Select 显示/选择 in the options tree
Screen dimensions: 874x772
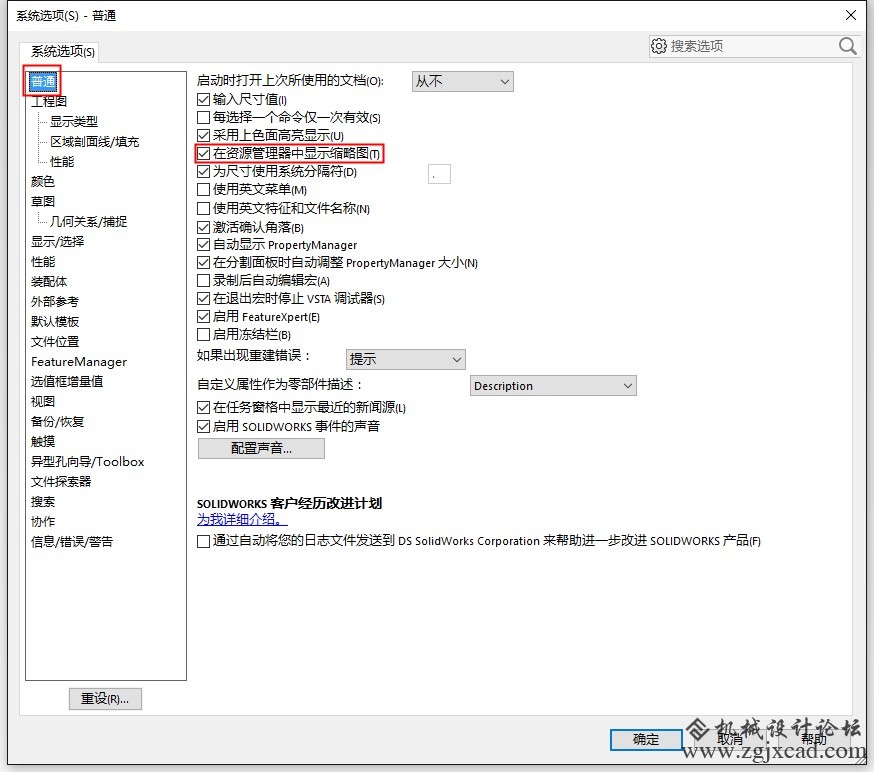[x=57, y=242]
